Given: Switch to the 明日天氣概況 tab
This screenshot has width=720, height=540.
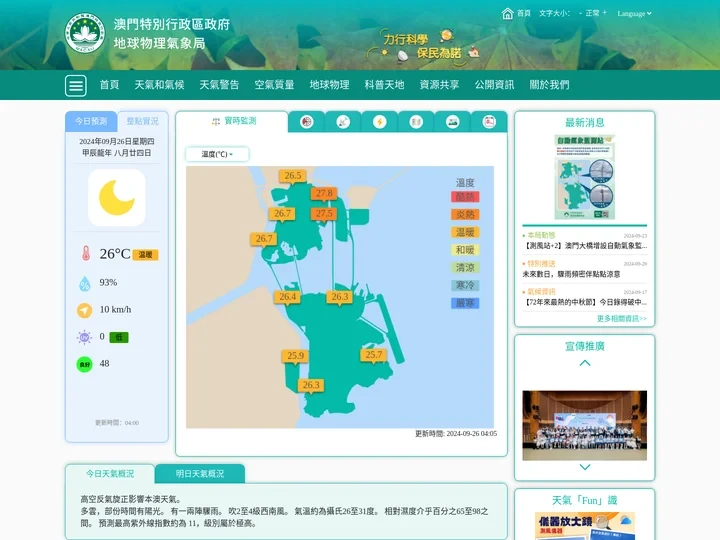Looking at the screenshot, I should tap(200, 473).
